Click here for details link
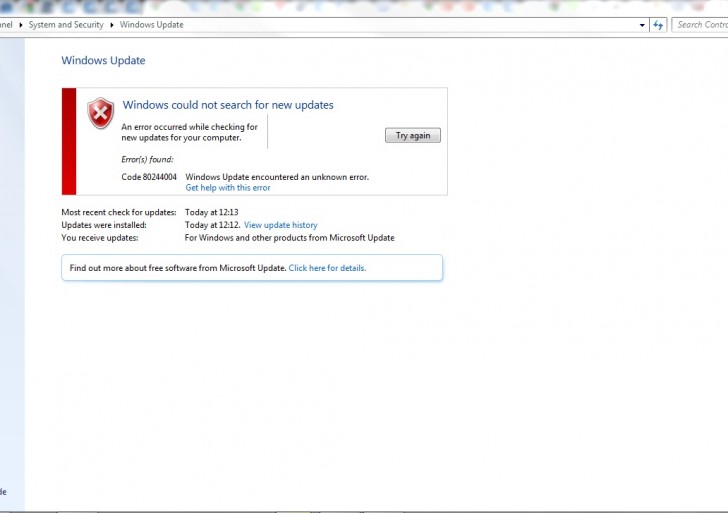The width and height of the screenshot is (728, 513). (x=327, y=268)
